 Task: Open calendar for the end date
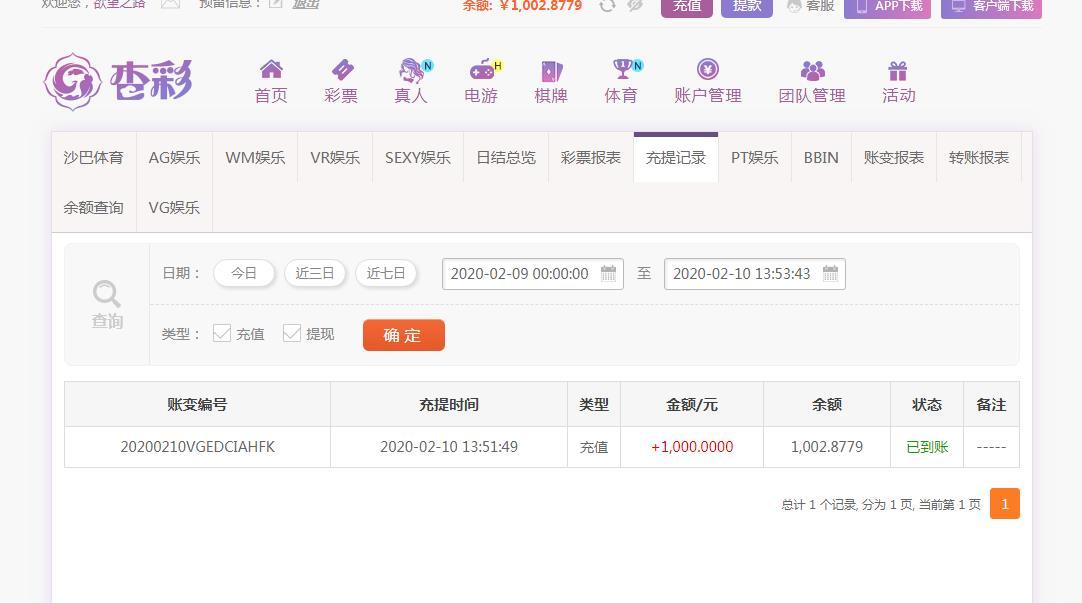830,273
